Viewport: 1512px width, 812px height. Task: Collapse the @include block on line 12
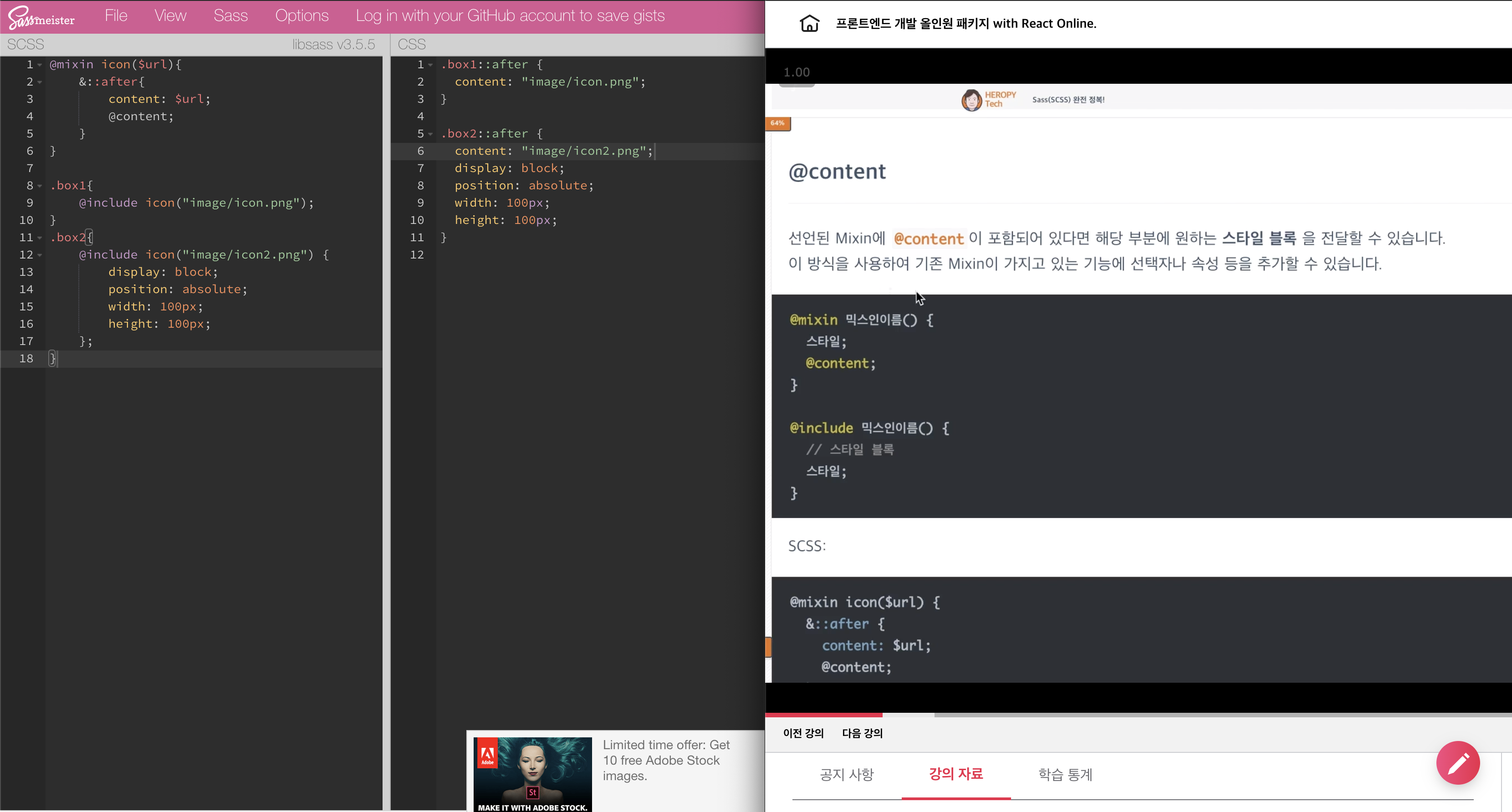tap(40, 255)
